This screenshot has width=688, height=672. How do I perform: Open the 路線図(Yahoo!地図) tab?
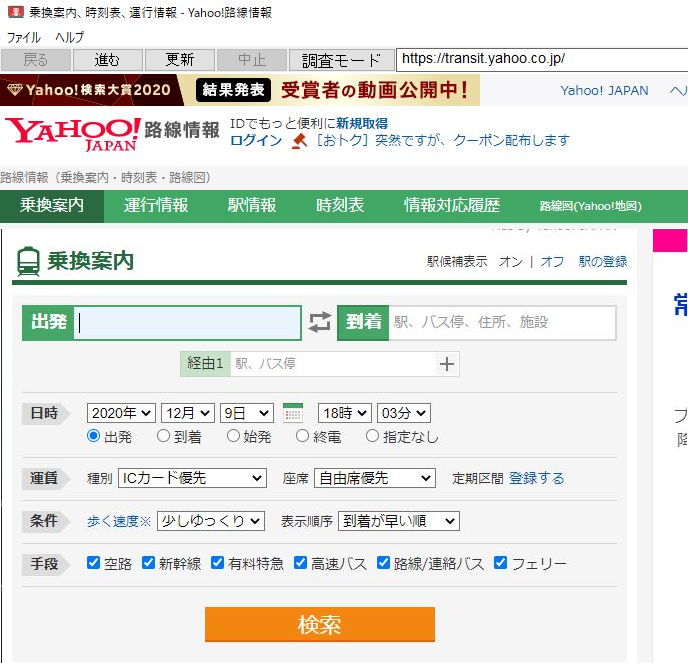(x=591, y=206)
